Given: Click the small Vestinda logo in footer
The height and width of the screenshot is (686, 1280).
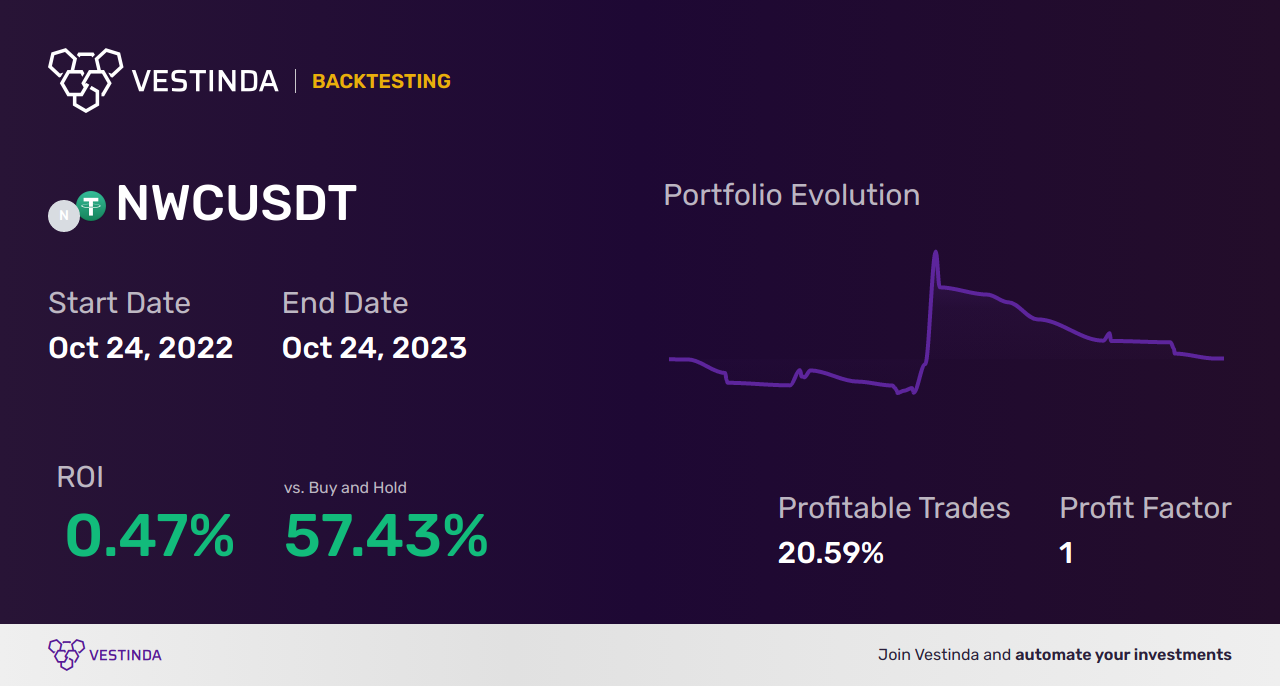Looking at the screenshot, I should click(x=66, y=654).
